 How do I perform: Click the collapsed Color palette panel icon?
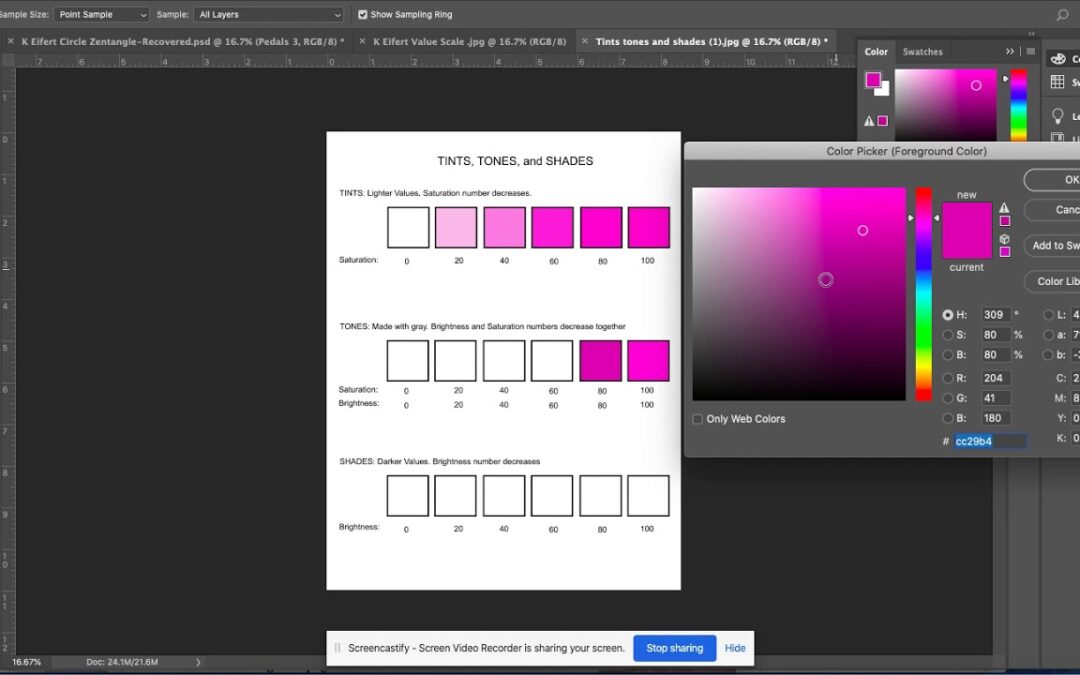1058,59
